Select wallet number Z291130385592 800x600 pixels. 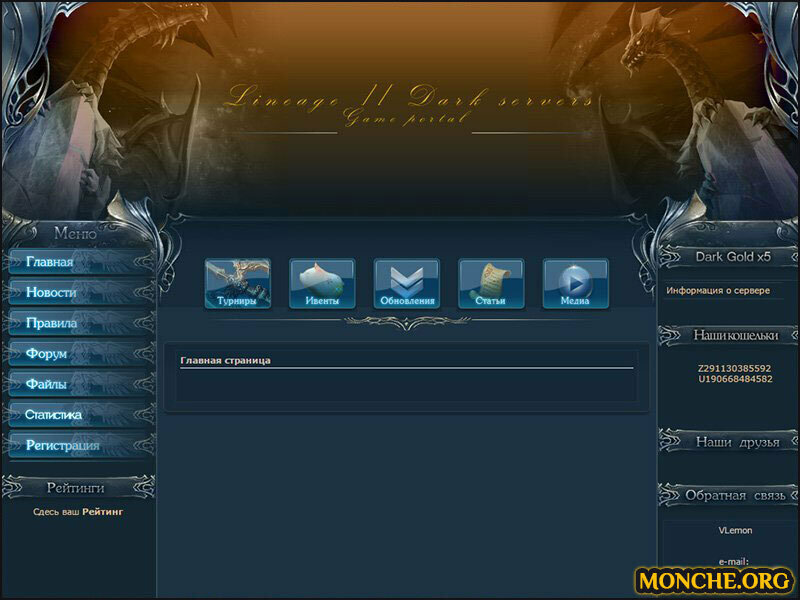(735, 368)
